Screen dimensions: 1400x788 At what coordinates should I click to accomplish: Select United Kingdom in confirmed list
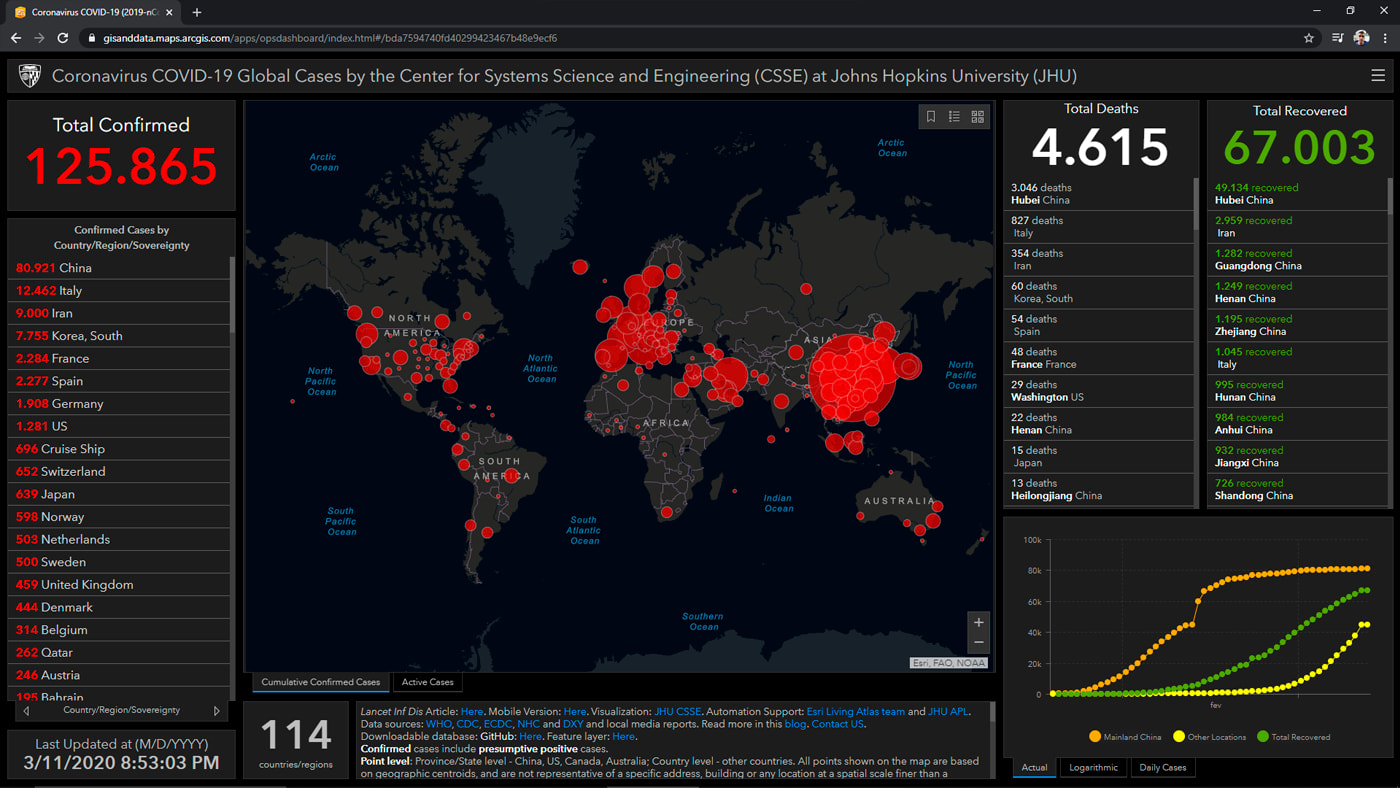(119, 585)
